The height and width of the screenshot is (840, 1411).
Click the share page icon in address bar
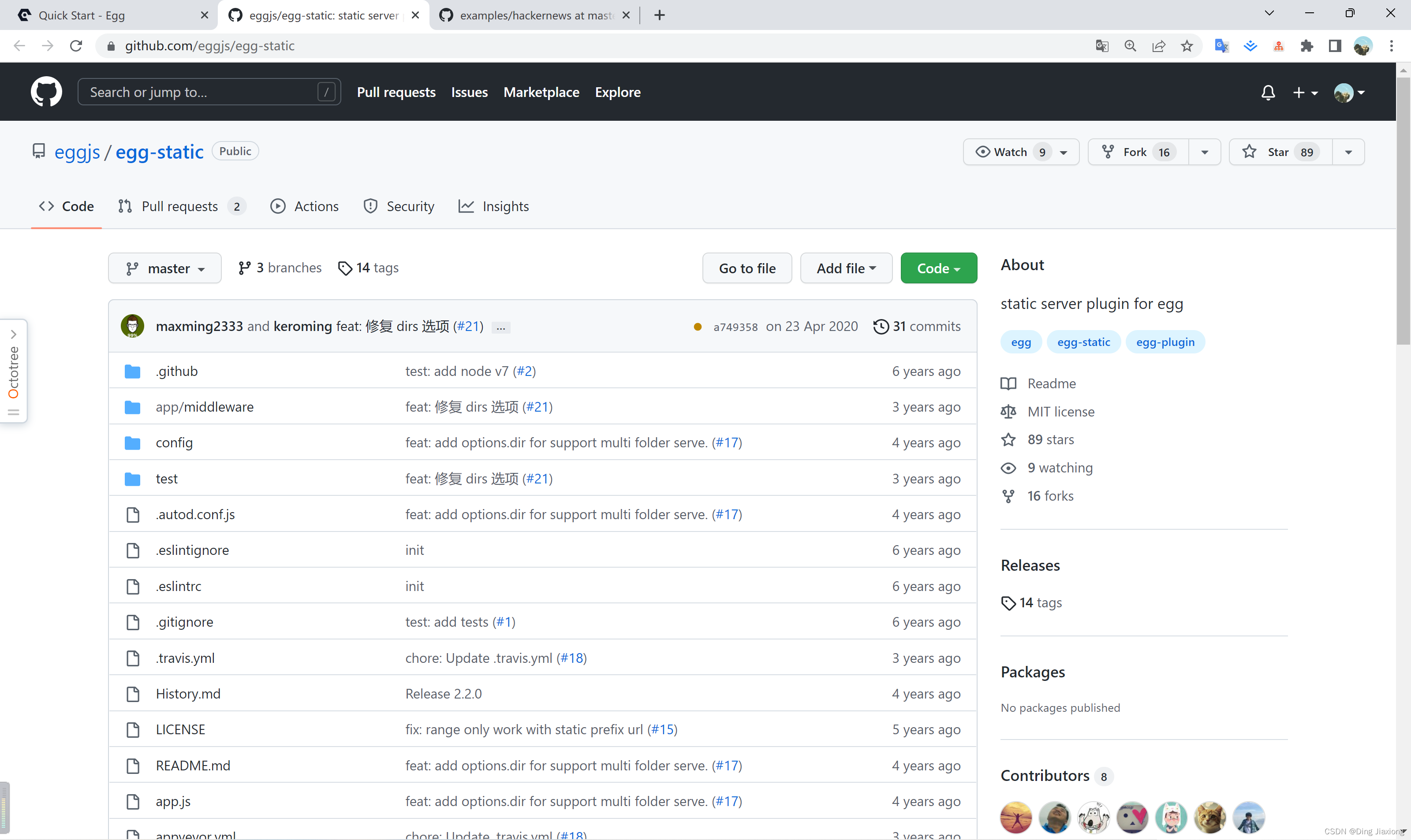click(x=1159, y=46)
